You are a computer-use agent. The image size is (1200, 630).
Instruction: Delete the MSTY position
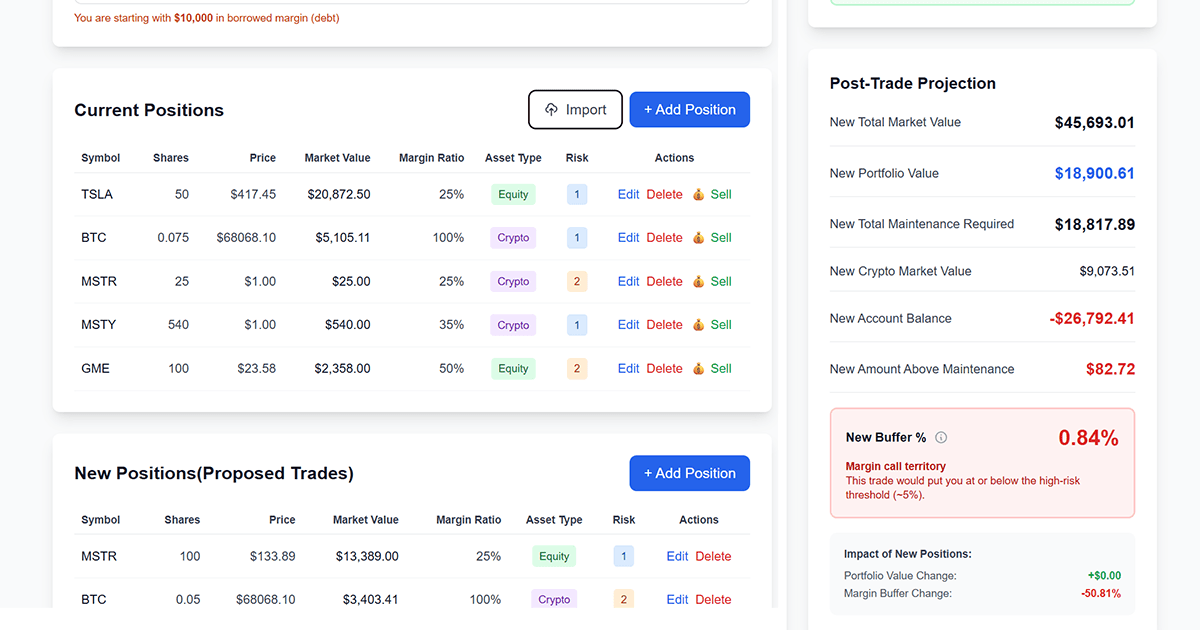pyautogui.click(x=664, y=325)
